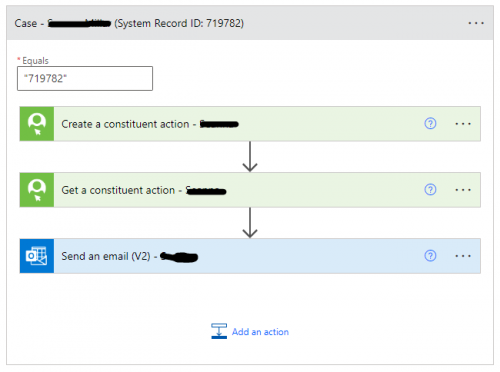Show help for Get a constituent action
Screen dimensions: 500x372
[x=430, y=189]
